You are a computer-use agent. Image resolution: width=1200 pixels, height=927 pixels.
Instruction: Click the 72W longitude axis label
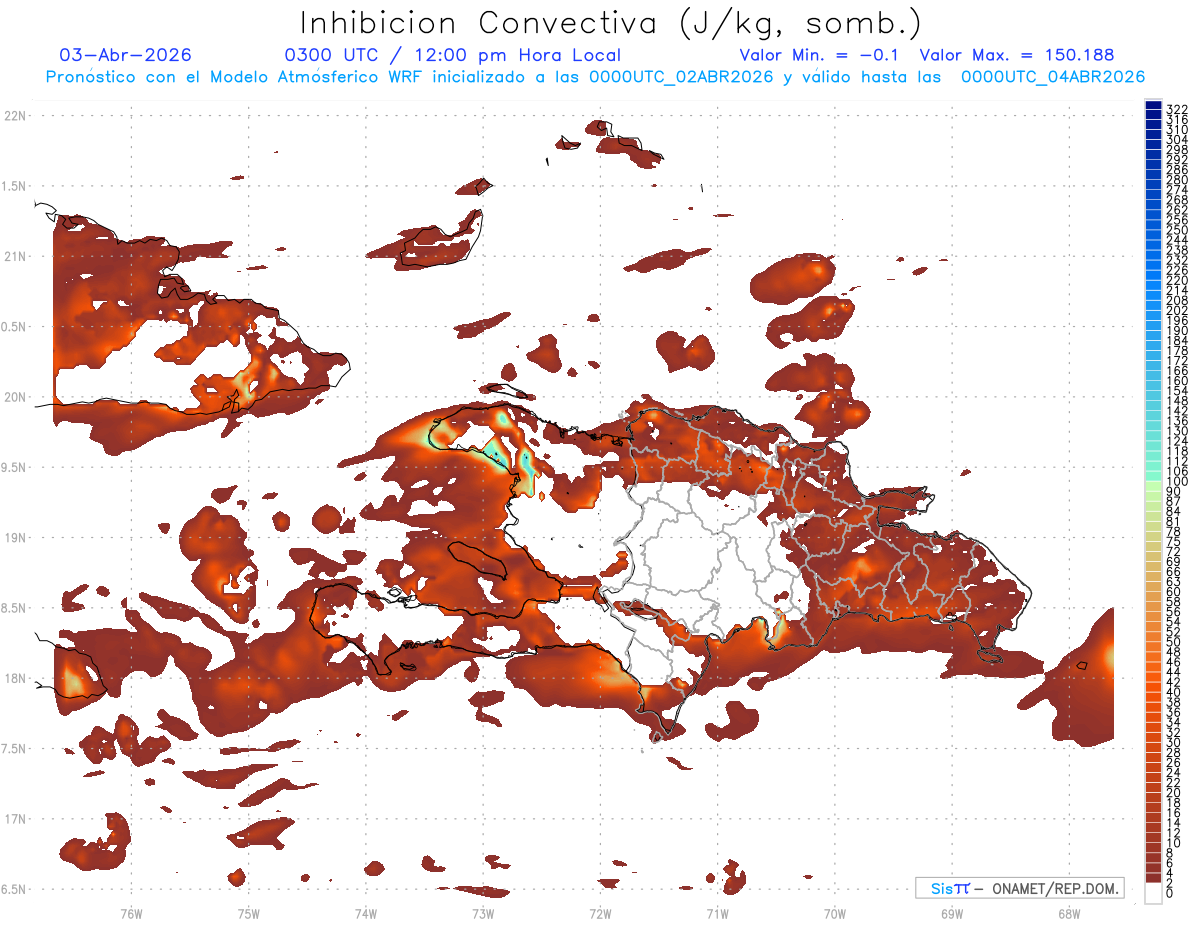click(x=600, y=913)
